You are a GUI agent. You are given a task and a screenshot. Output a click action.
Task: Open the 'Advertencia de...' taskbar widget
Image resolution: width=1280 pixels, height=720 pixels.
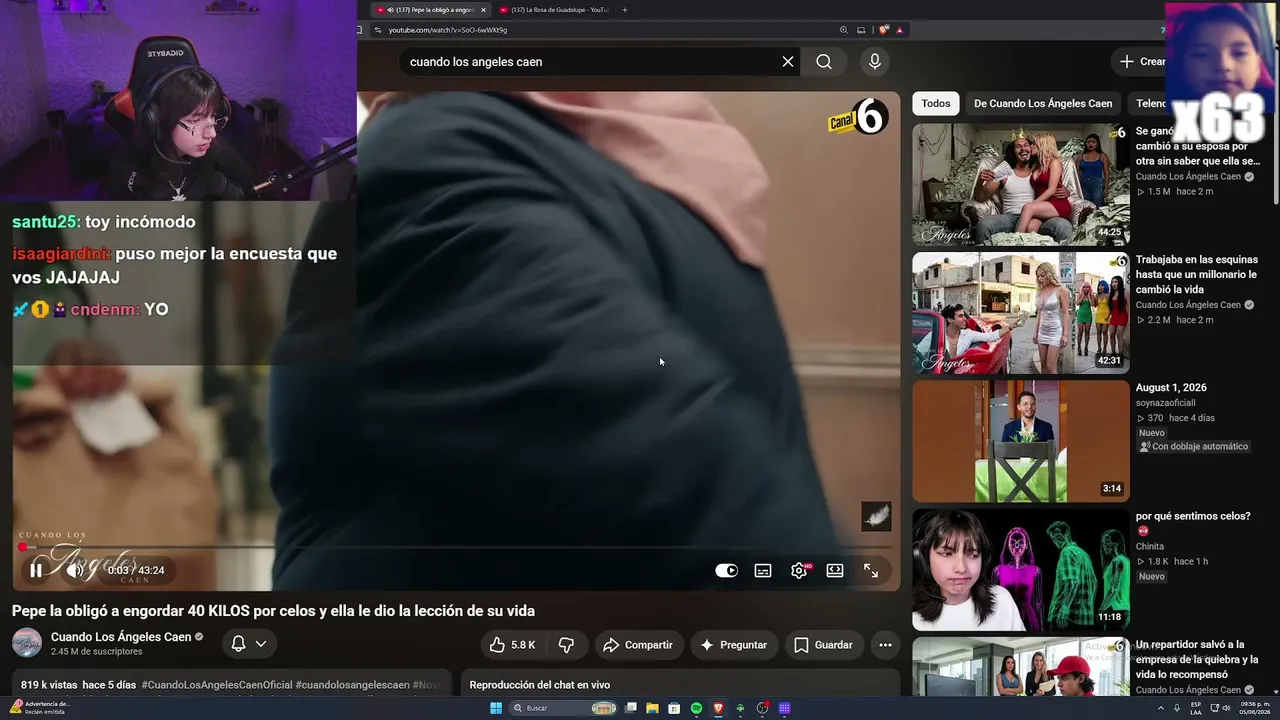coord(38,708)
